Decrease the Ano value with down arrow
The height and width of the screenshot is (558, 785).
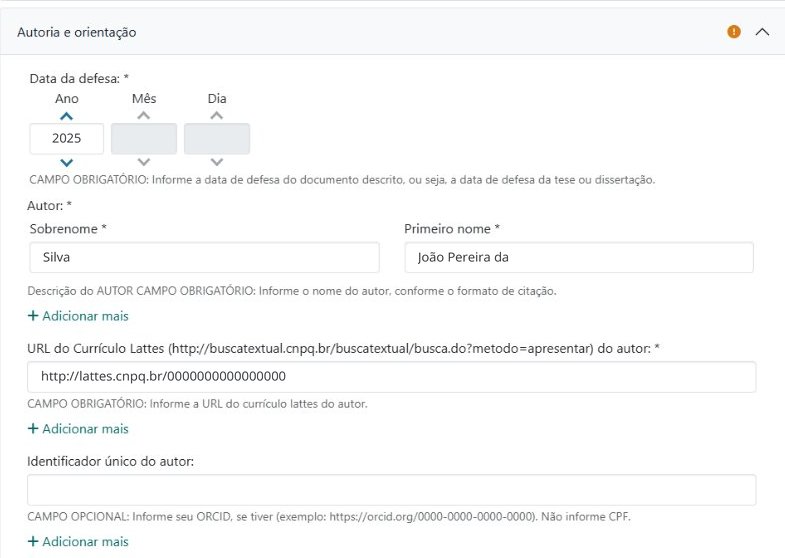[66, 162]
